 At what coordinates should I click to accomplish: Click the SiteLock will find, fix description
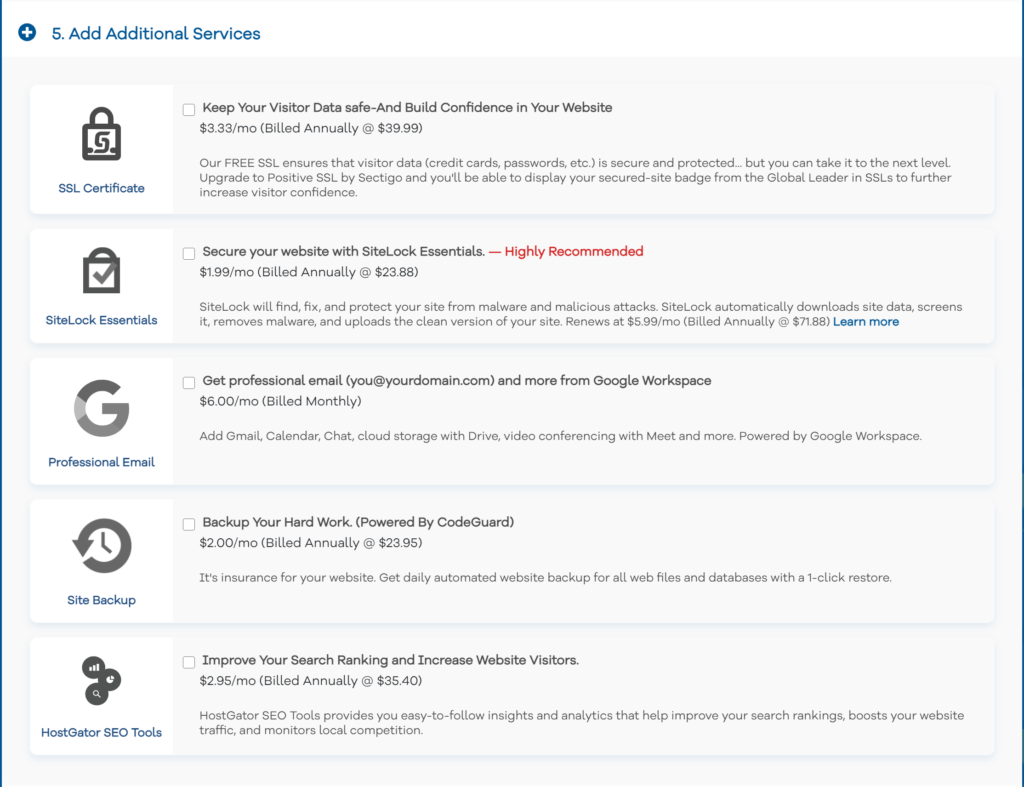(x=581, y=314)
